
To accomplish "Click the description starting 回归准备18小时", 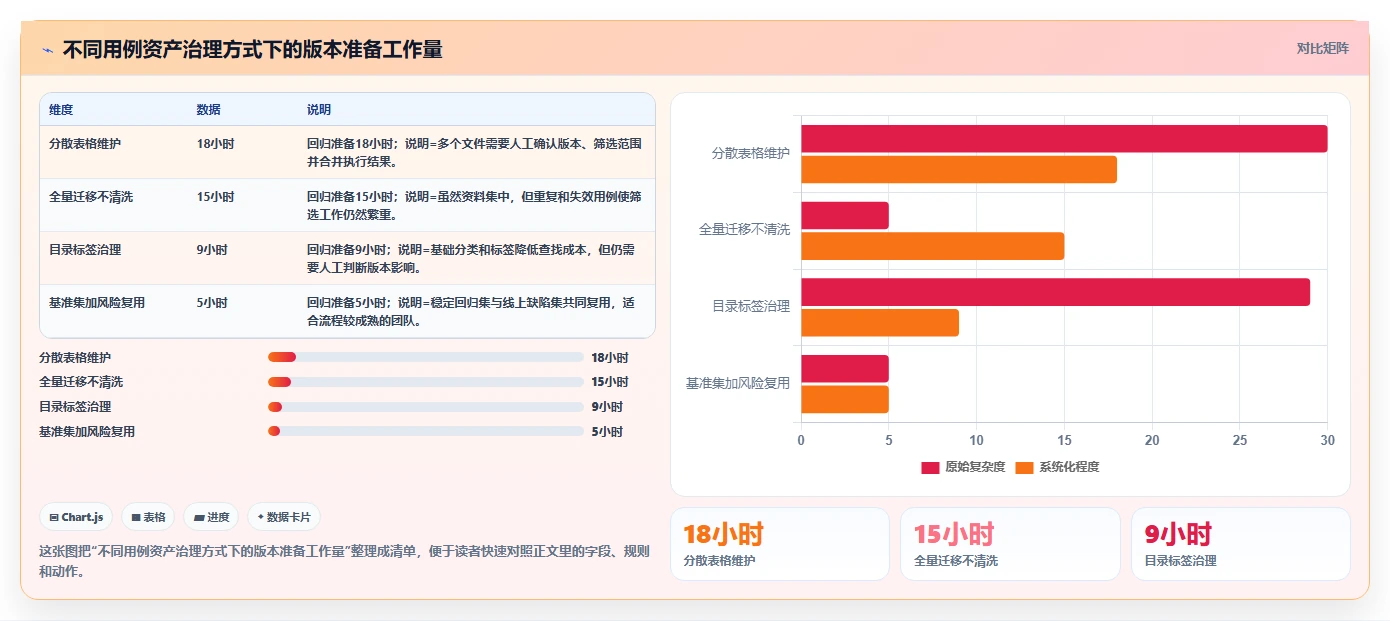I will (x=474, y=152).
